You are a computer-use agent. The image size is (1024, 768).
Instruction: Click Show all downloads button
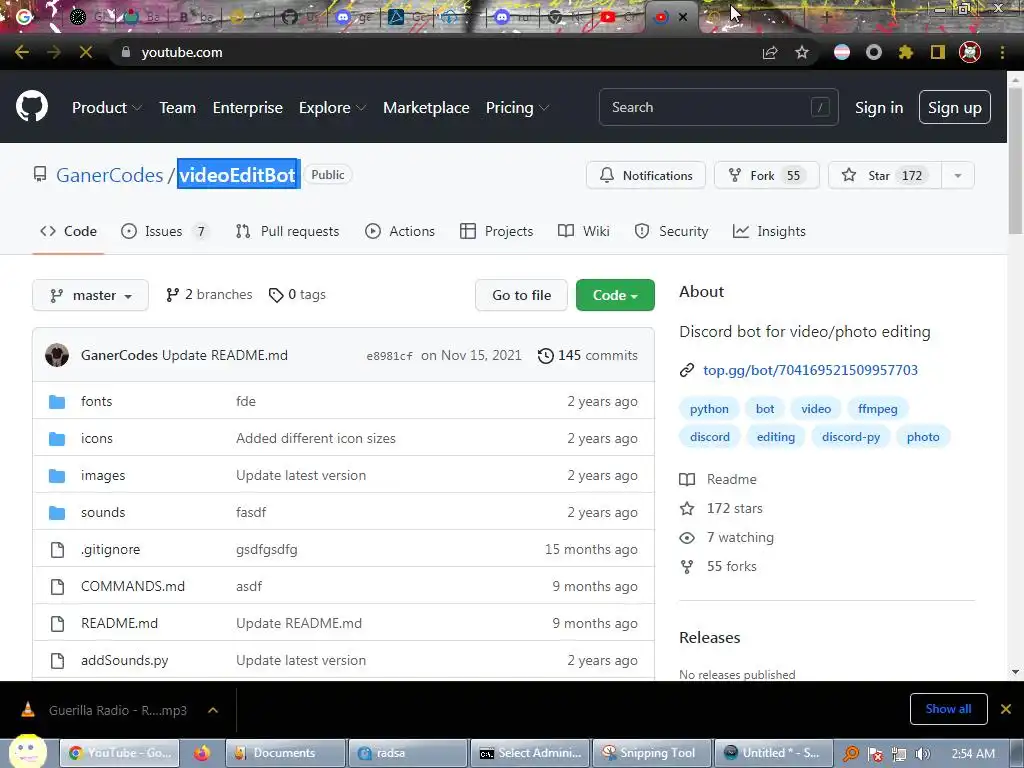click(948, 709)
